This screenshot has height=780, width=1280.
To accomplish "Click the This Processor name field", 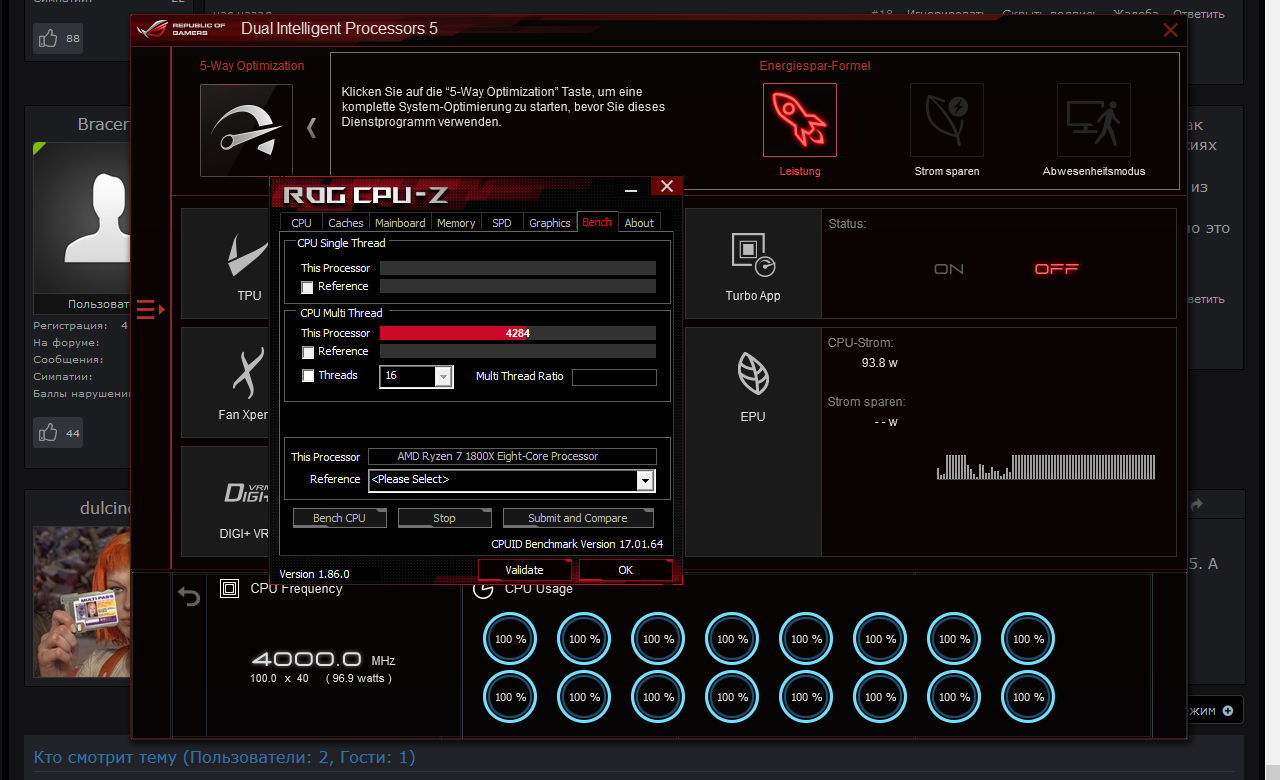I will pyautogui.click(x=512, y=456).
